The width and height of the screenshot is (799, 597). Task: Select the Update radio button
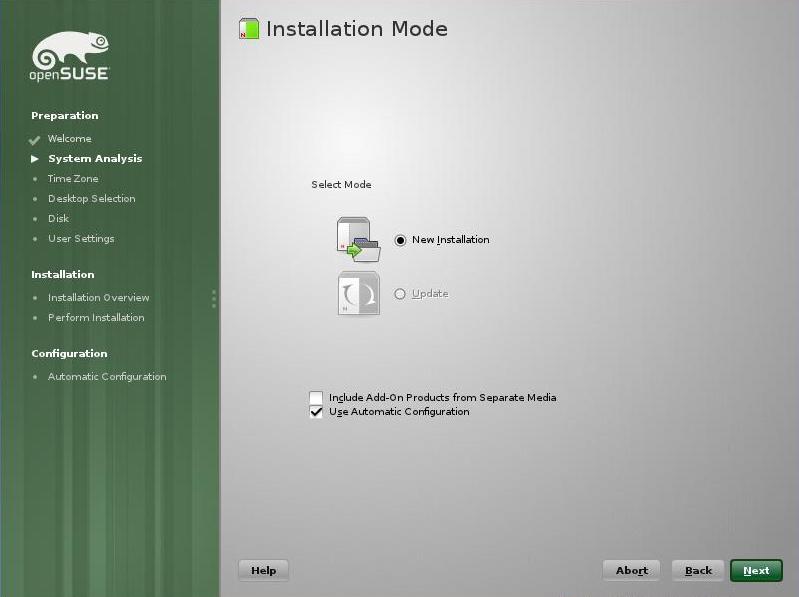pyautogui.click(x=400, y=294)
